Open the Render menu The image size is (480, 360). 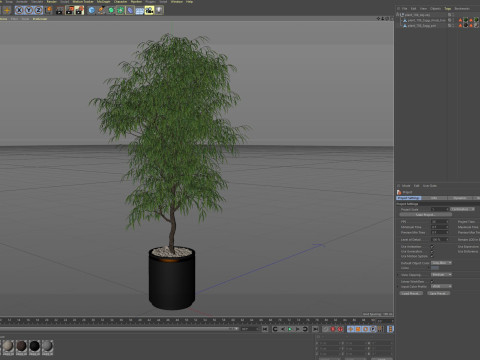pos(51,2)
